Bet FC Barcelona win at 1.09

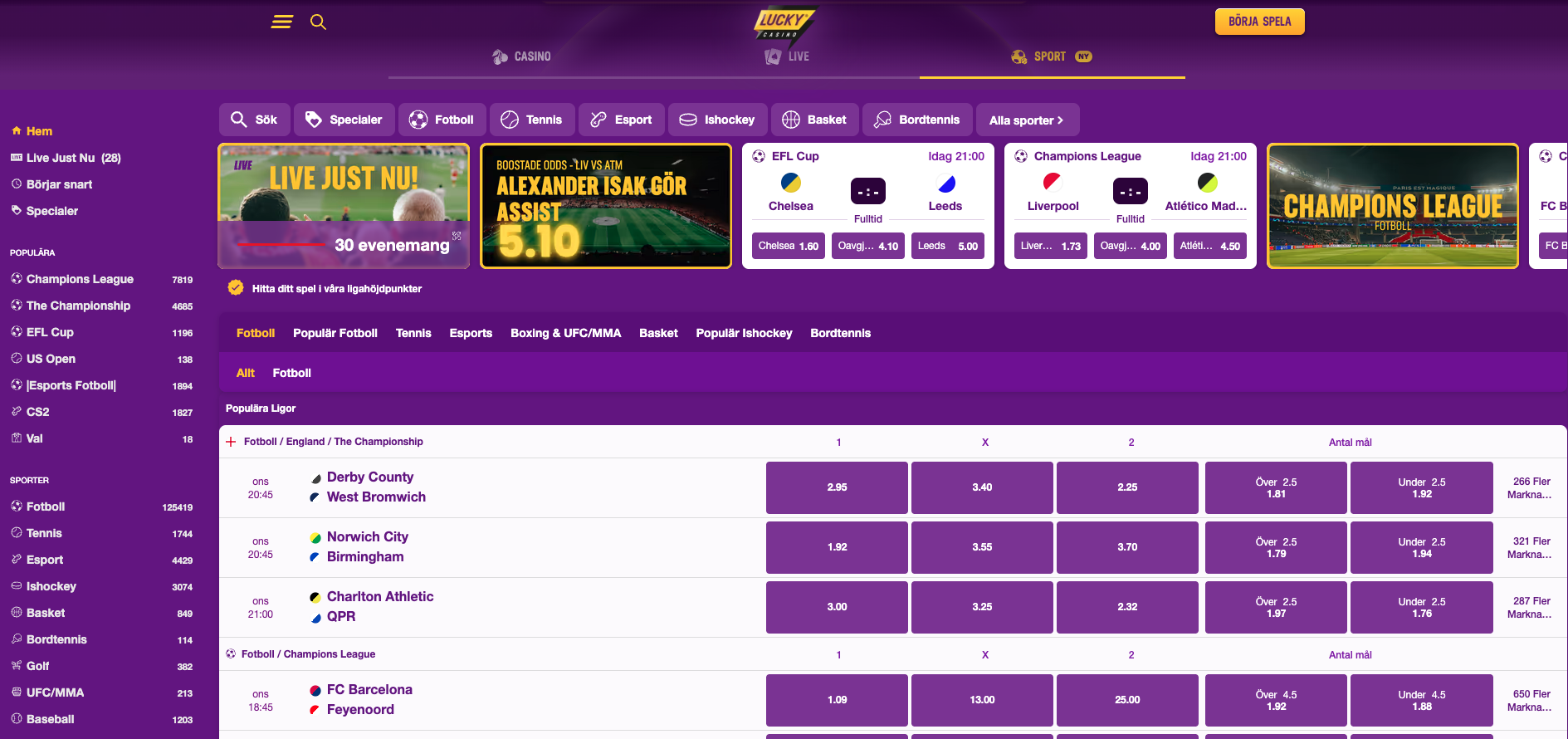pos(837,700)
